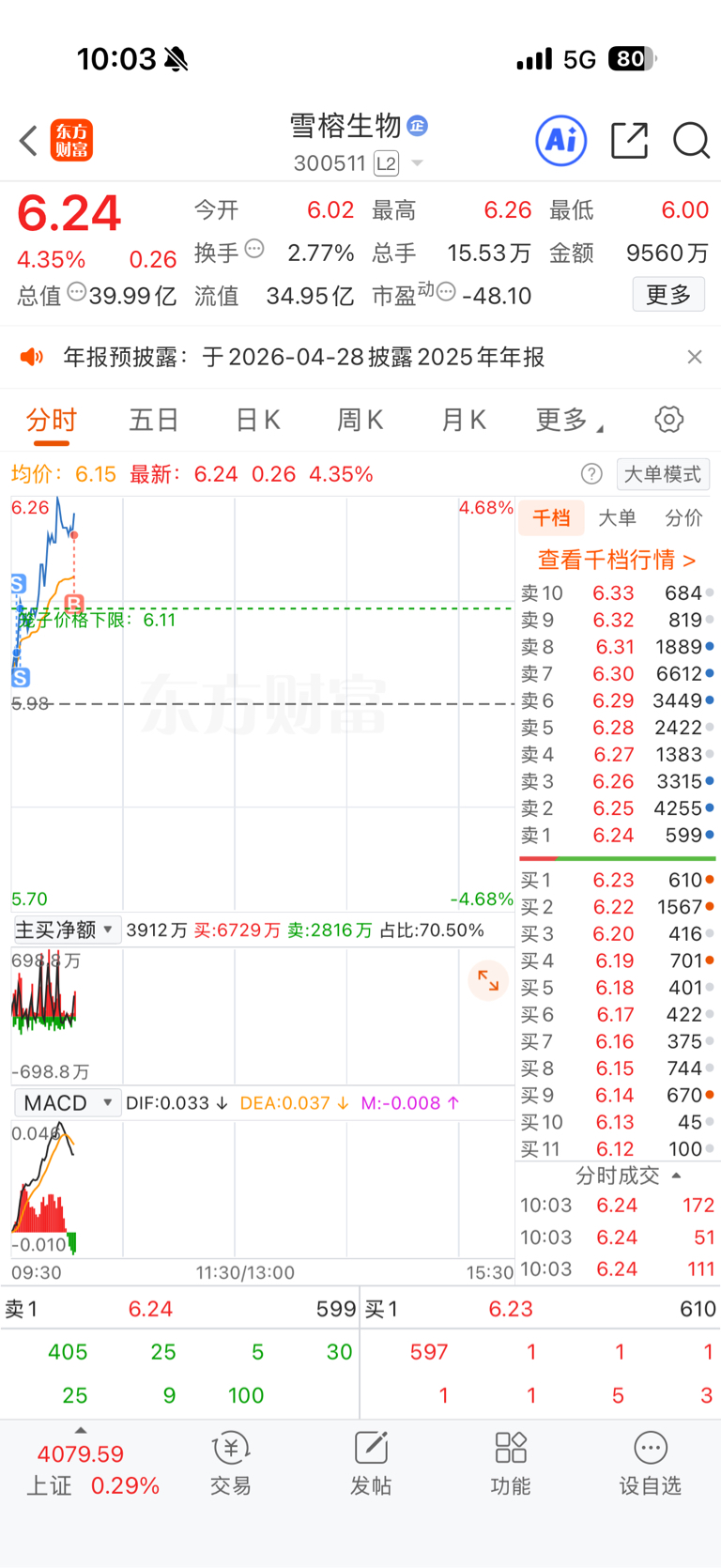Select the 买5 6.18 row
Screen dimensions: 721x1568
(x=618, y=988)
